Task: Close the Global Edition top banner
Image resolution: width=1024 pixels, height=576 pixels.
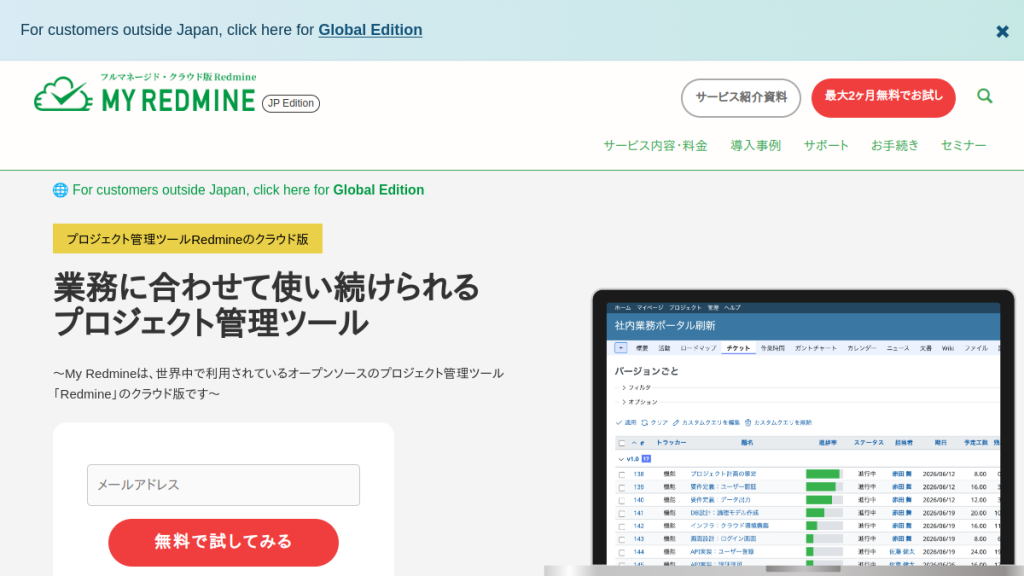Action: tap(1002, 31)
